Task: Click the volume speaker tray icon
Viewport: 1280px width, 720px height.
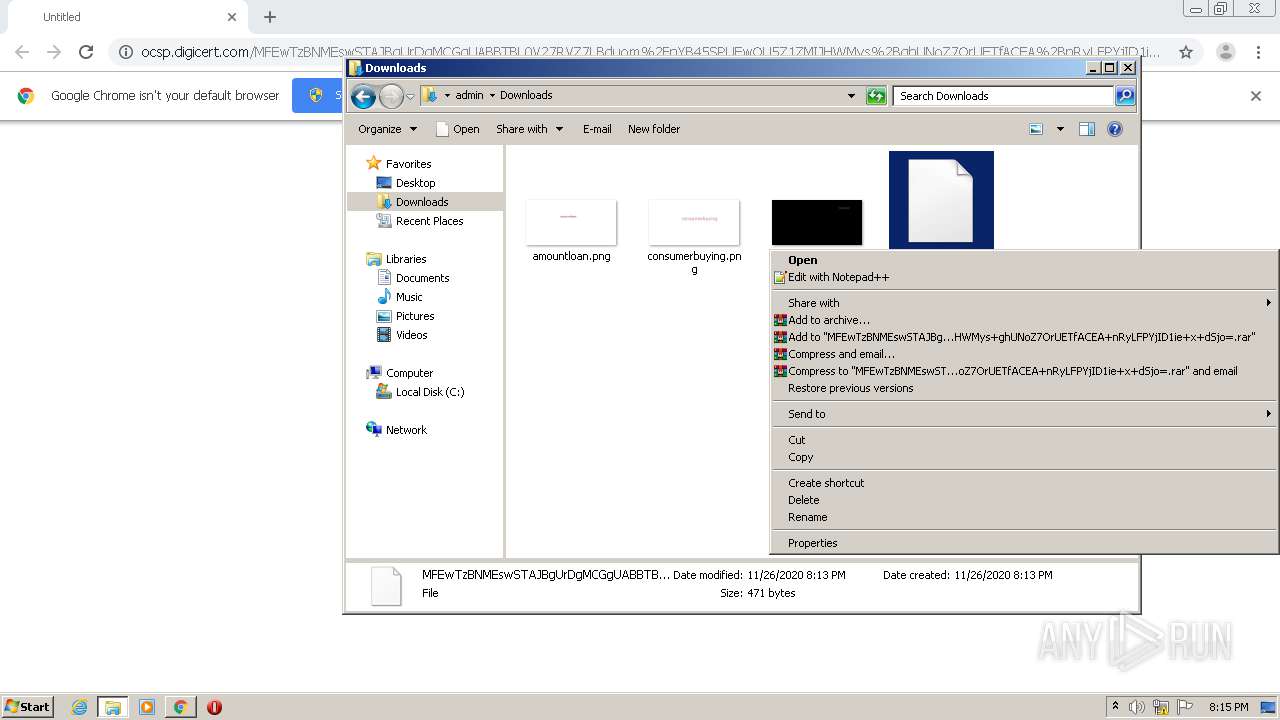Action: tap(1136, 707)
